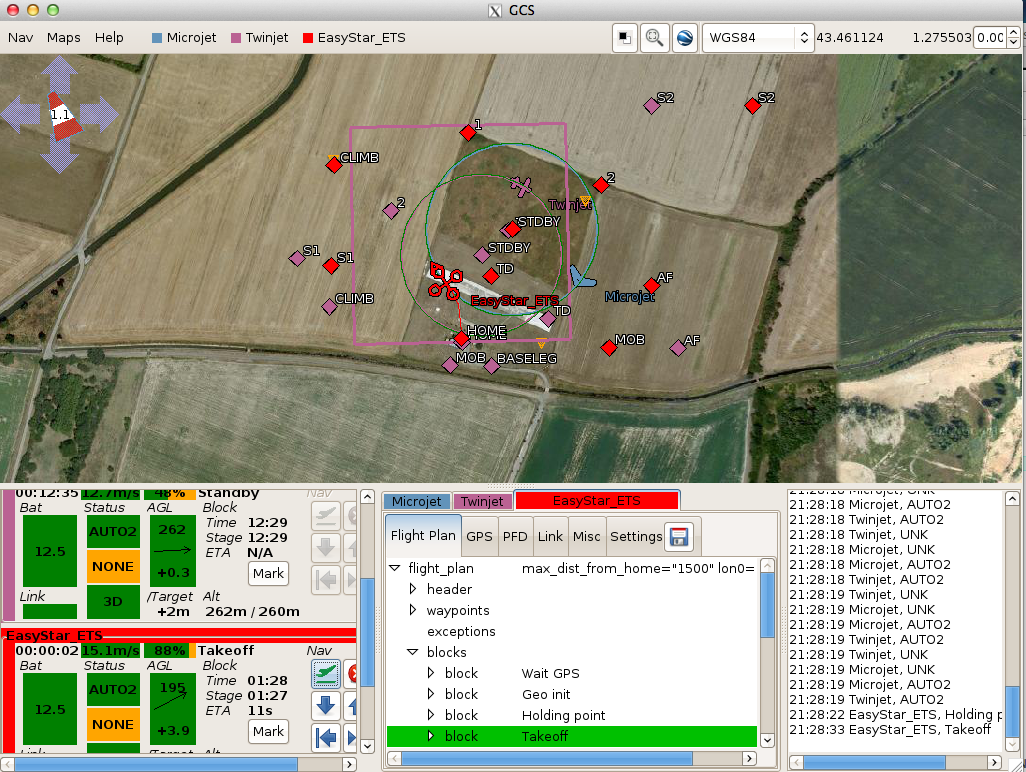This screenshot has width=1026, height=772.
Task: Expand the Geo init block
Action: coord(431,693)
